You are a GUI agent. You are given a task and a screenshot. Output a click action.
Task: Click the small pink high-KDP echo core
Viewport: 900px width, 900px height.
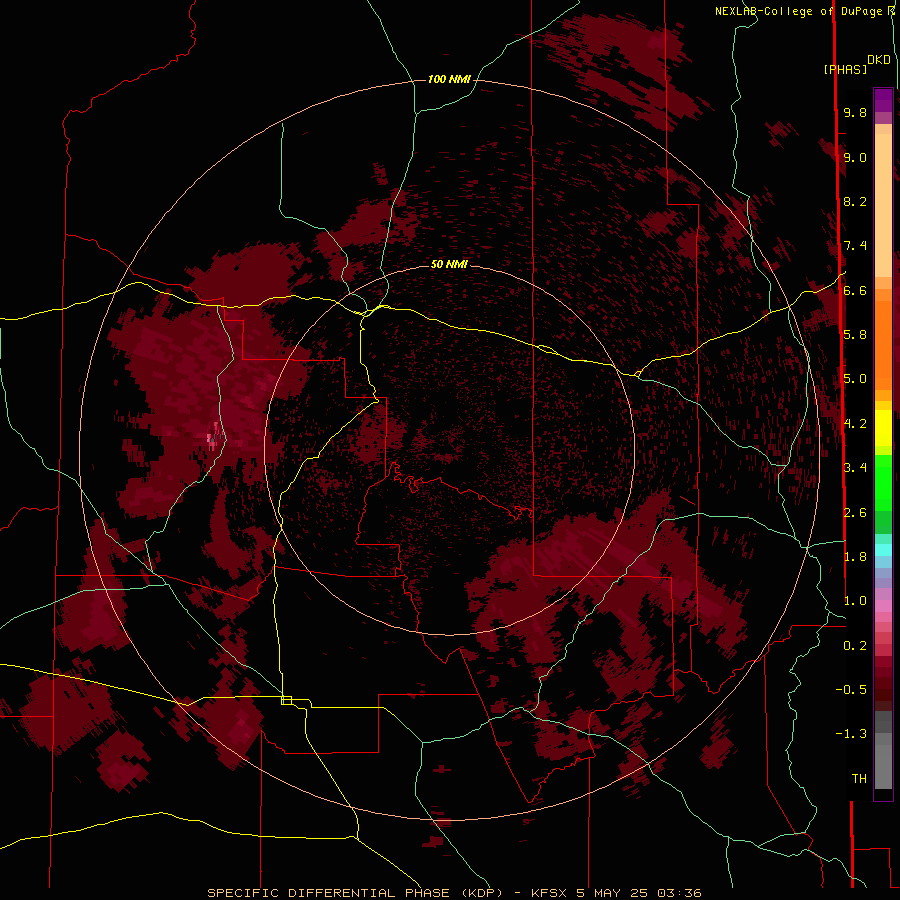tap(212, 439)
